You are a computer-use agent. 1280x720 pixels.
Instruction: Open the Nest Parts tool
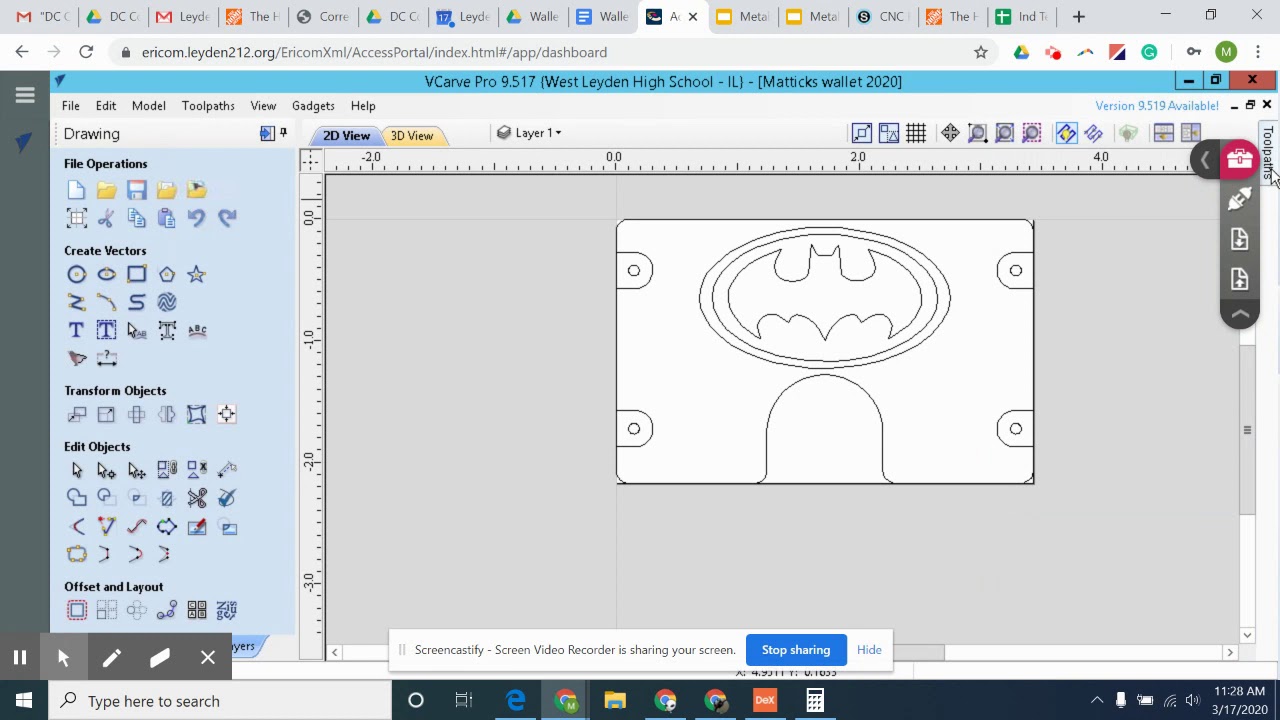pos(227,610)
